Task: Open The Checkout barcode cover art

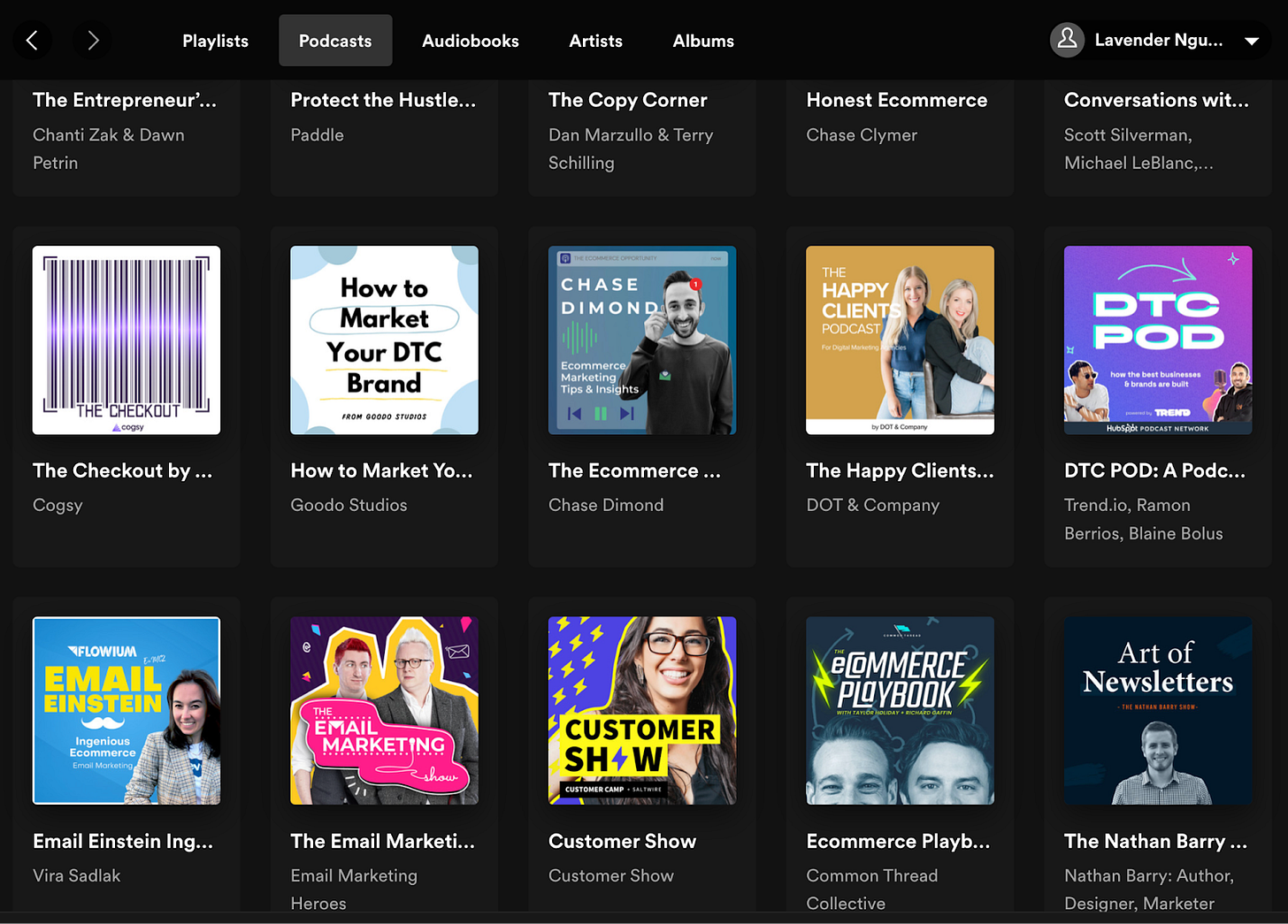Action: click(x=126, y=340)
